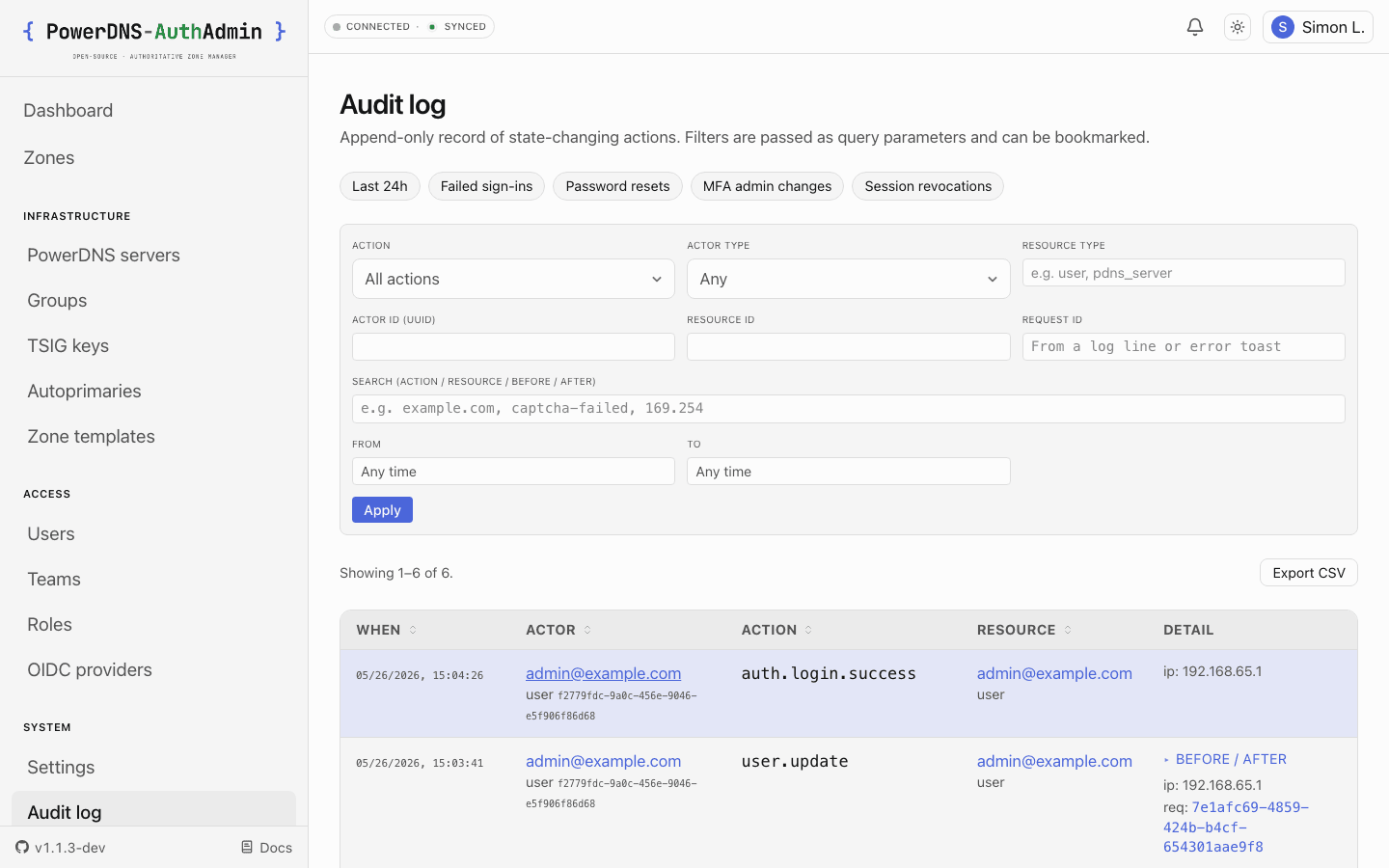Click the Apply button
Screen dimensions: 1389x868
click(x=382, y=510)
